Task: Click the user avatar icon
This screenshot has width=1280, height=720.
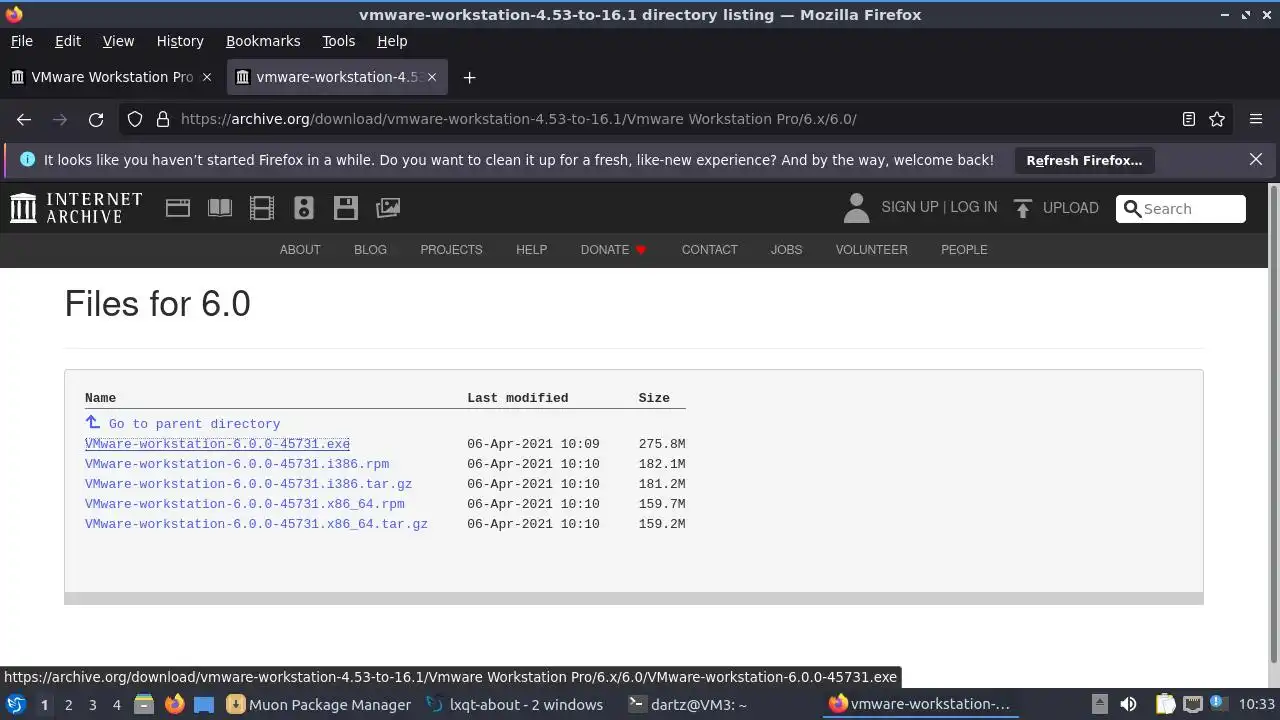Action: click(x=856, y=208)
